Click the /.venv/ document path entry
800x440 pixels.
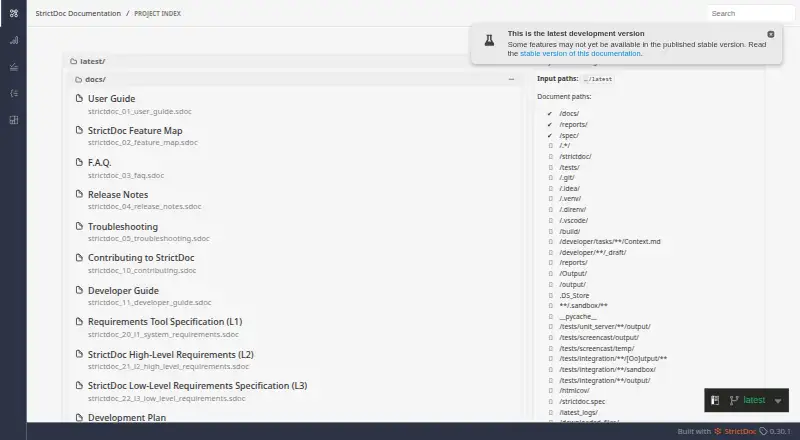[570, 199]
